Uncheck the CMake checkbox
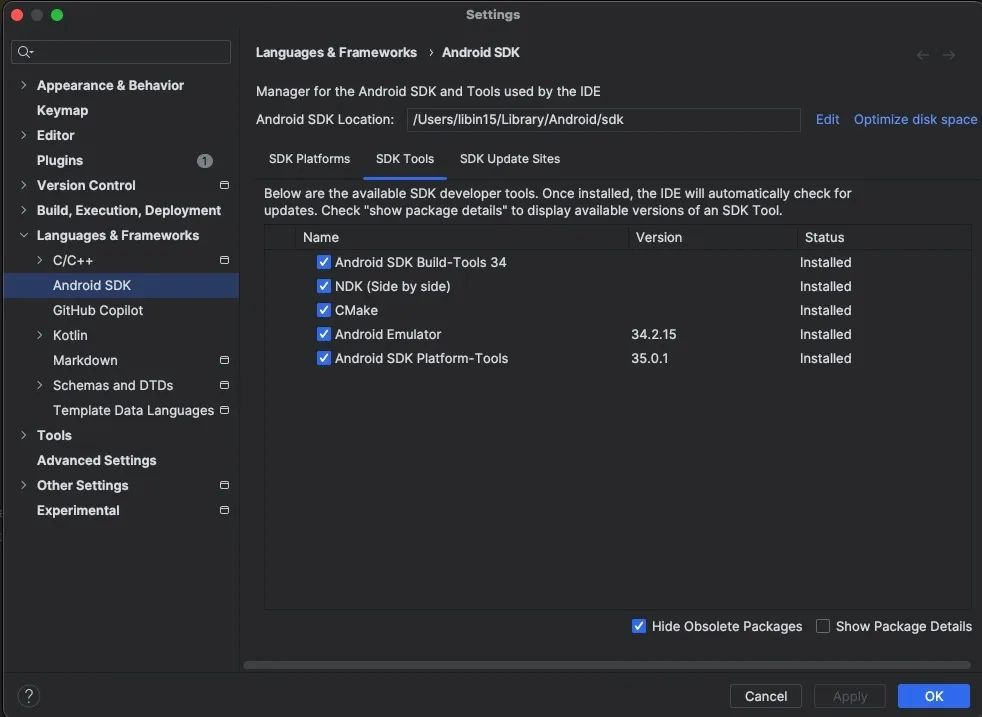This screenshot has width=982, height=717. click(x=324, y=310)
